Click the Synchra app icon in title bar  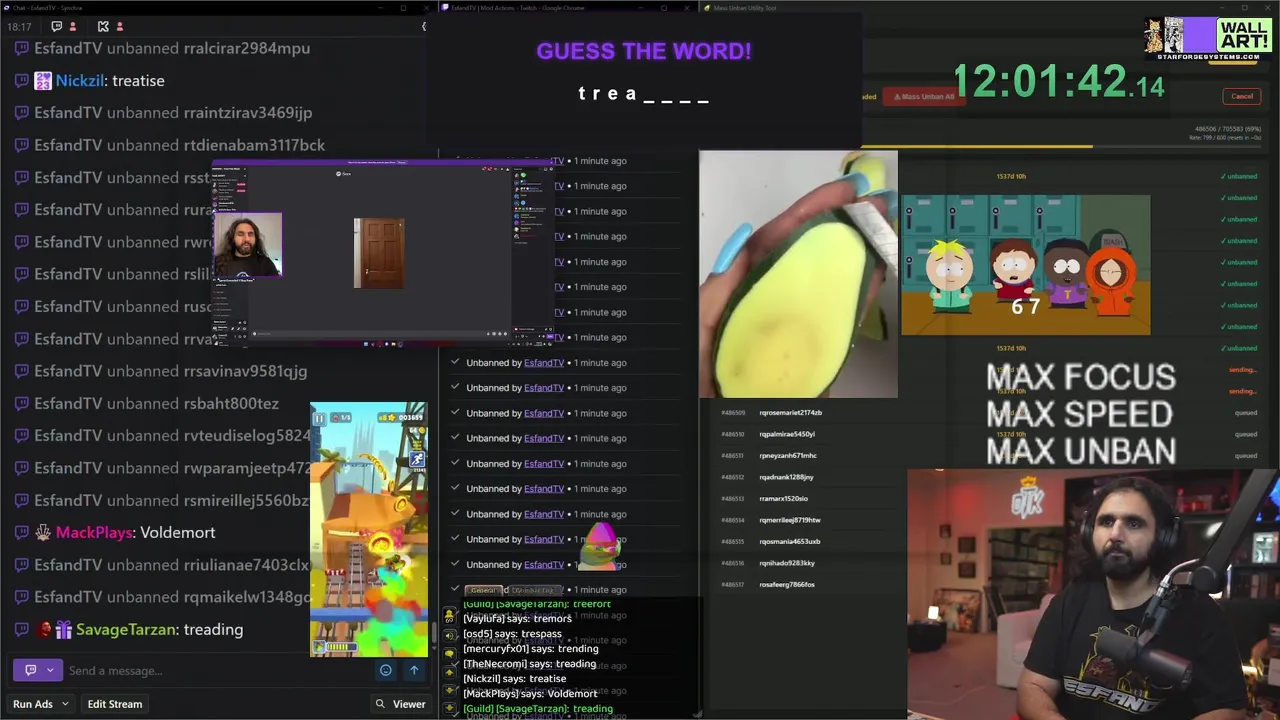(x=9, y=8)
